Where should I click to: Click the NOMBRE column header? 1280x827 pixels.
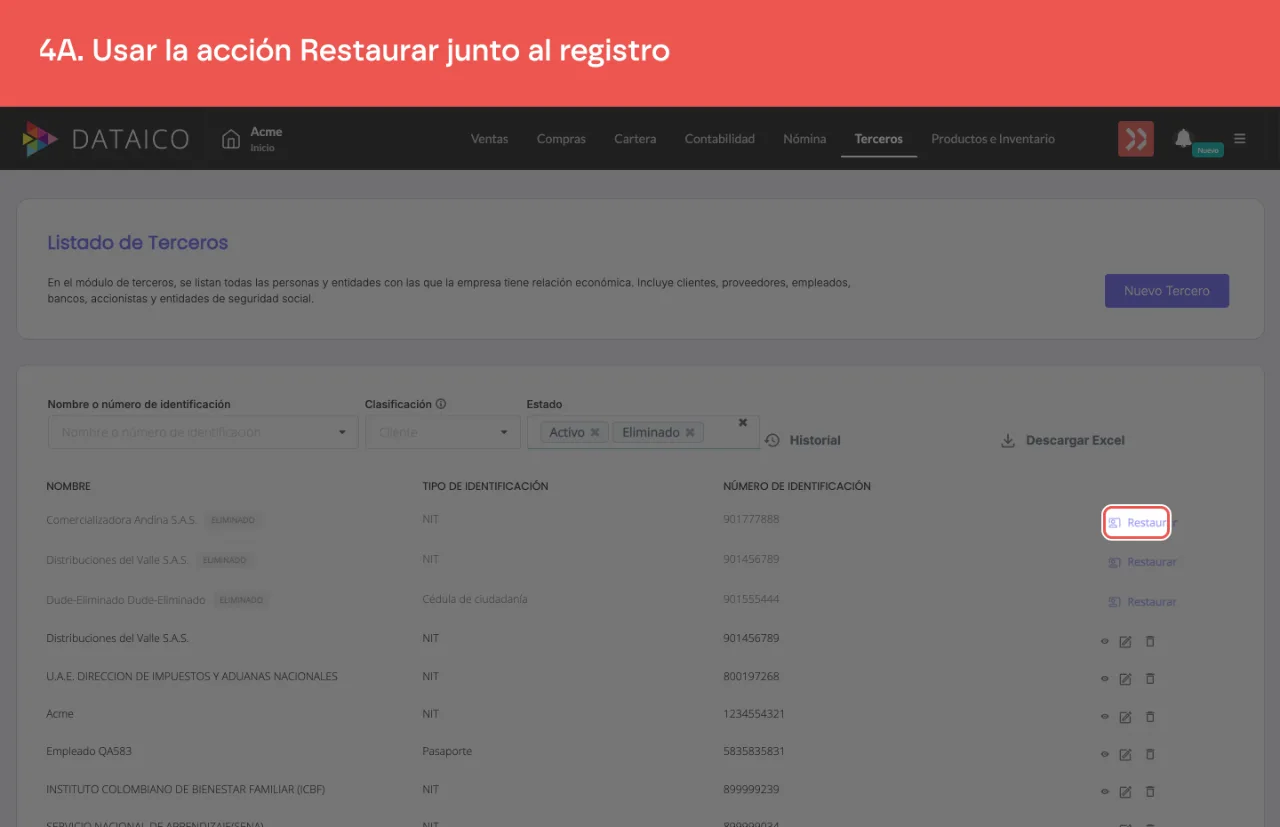[69, 486]
